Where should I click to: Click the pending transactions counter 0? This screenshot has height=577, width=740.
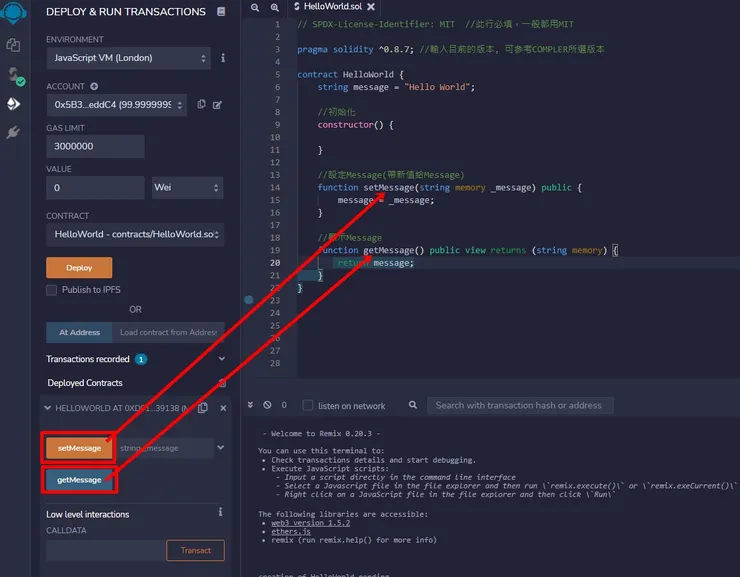click(x=284, y=405)
